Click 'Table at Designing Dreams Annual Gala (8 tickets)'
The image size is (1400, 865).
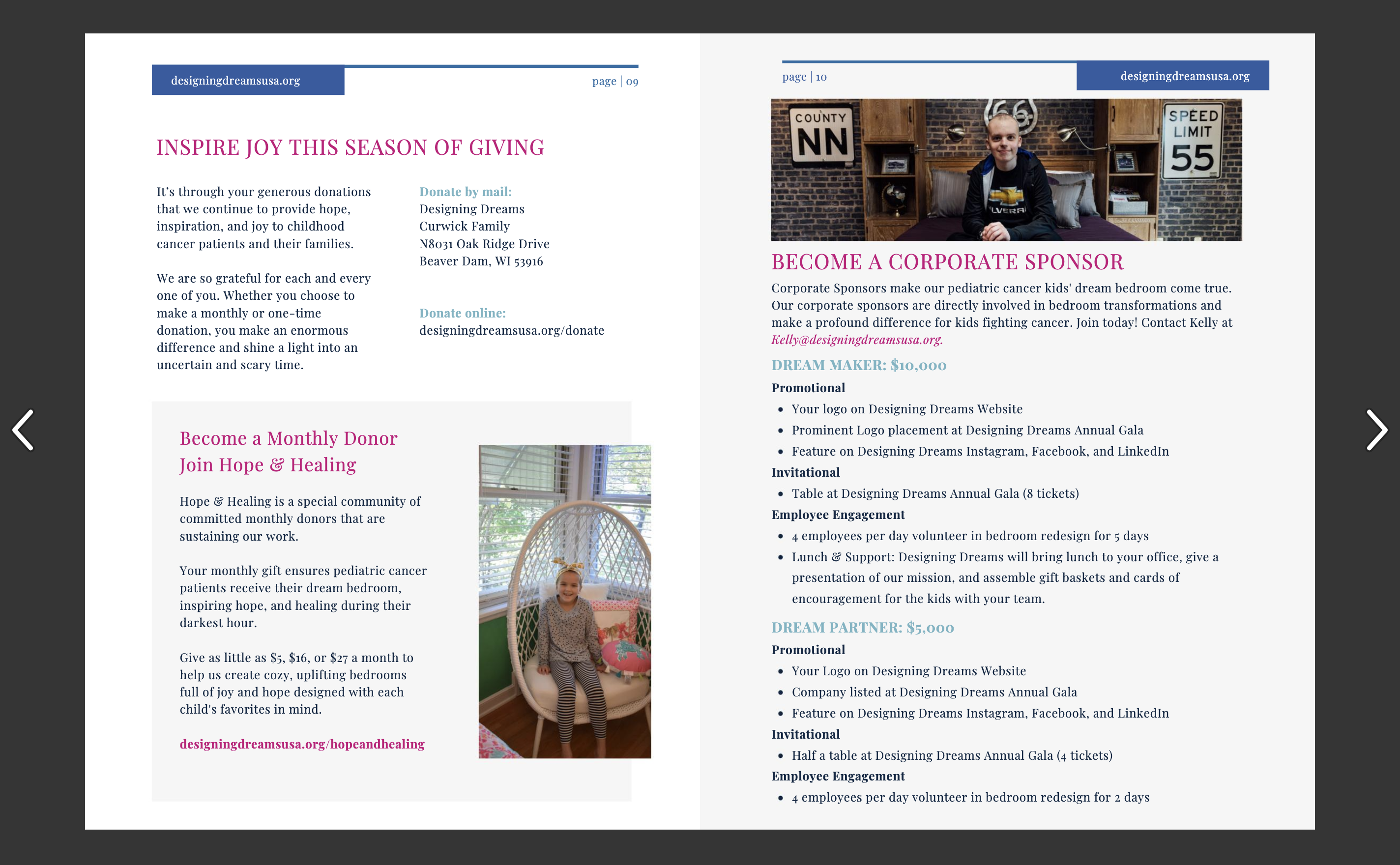[x=935, y=493]
